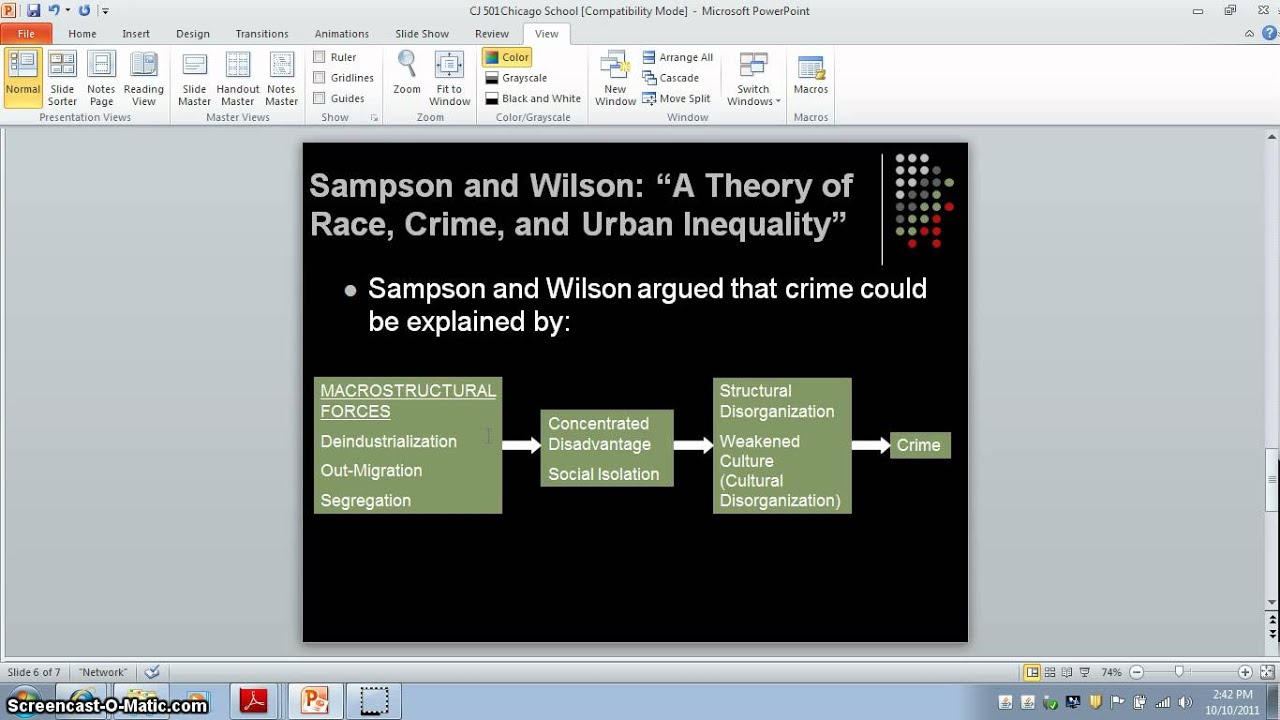Fit slide to current window in status bar

[1266, 672]
